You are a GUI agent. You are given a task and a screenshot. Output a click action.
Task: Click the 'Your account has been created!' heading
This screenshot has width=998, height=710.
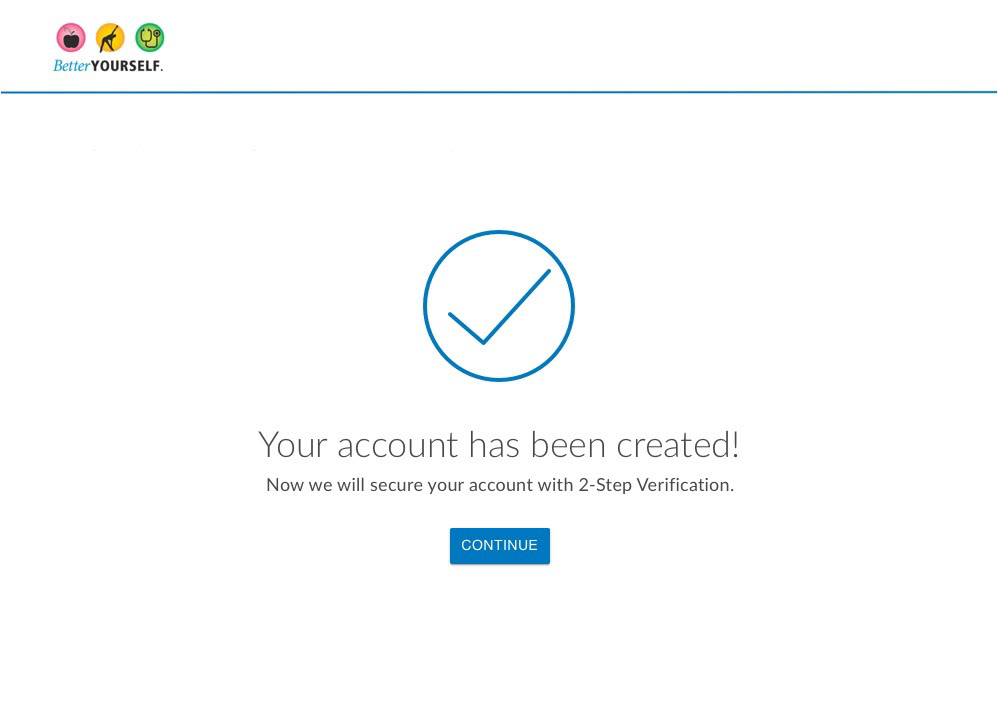click(499, 445)
